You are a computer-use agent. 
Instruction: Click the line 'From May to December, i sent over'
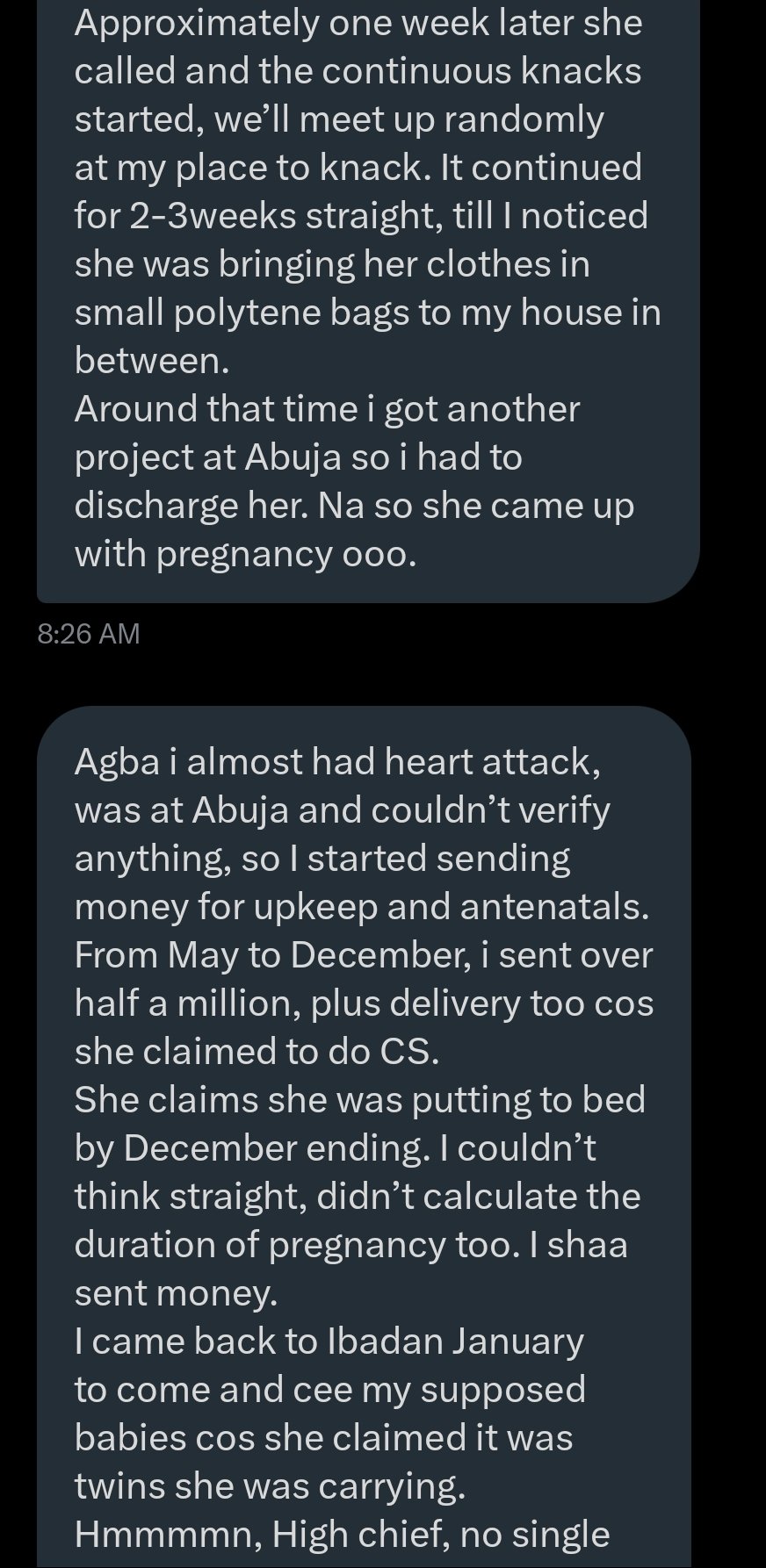pos(364,954)
